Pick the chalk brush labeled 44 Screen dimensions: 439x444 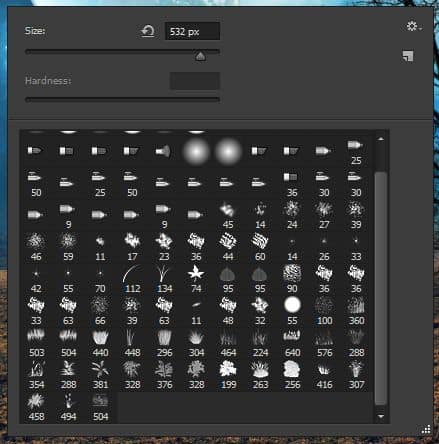(228, 247)
